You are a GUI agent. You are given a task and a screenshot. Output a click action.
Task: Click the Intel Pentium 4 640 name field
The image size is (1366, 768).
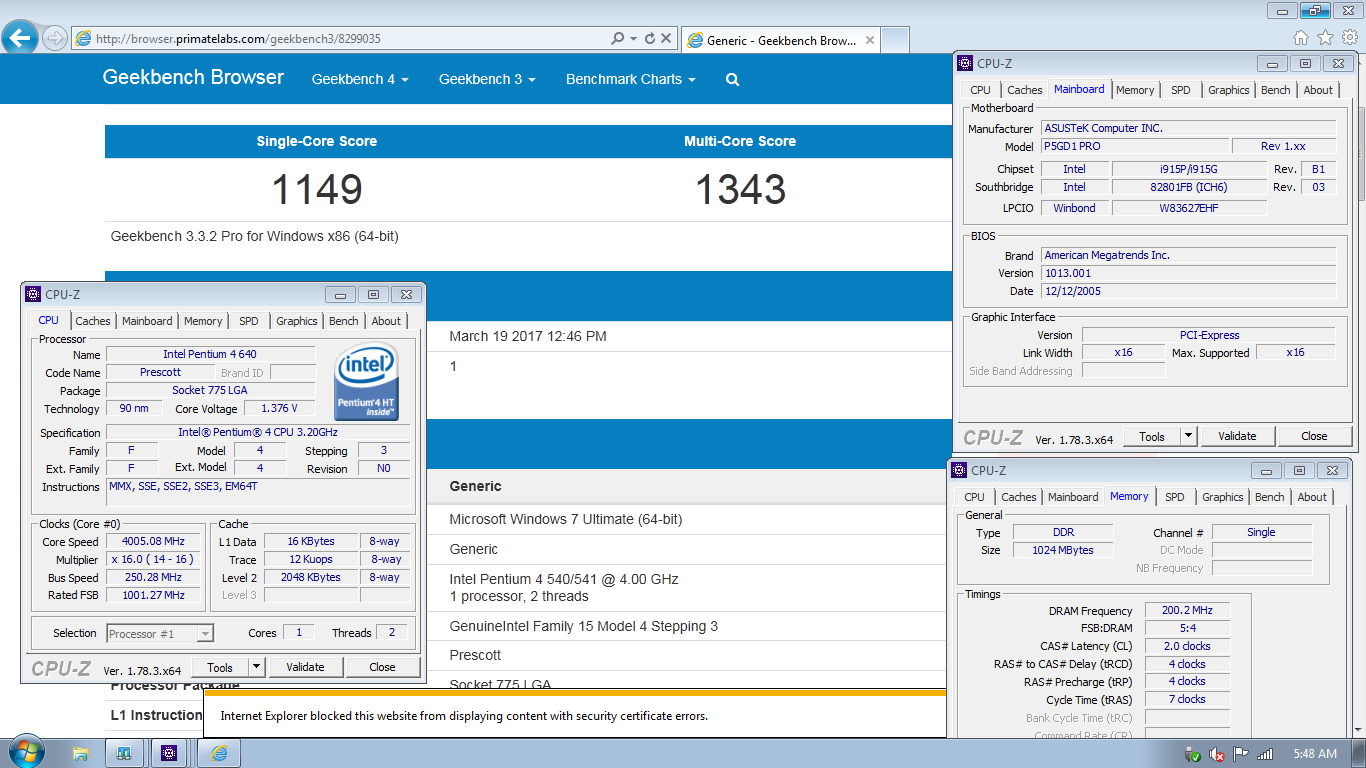(x=210, y=355)
